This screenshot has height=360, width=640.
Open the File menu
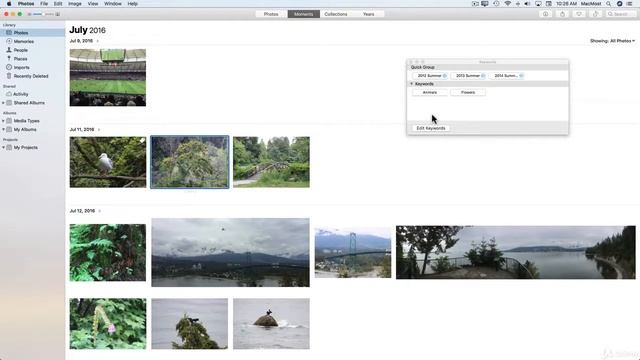pyautogui.click(x=44, y=4)
